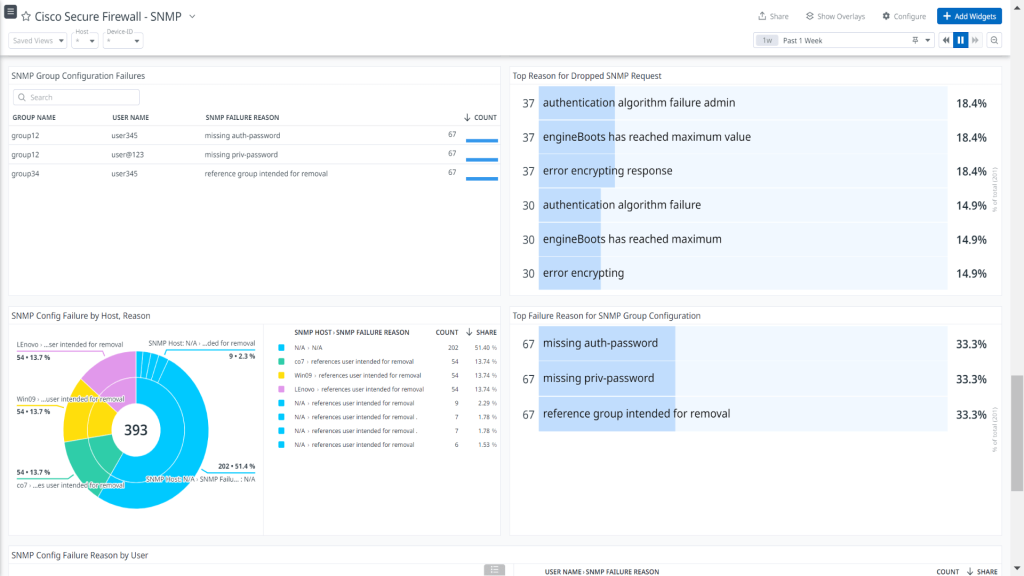The width and height of the screenshot is (1024, 576).
Task: Click the Add Widgets button
Action: click(969, 16)
